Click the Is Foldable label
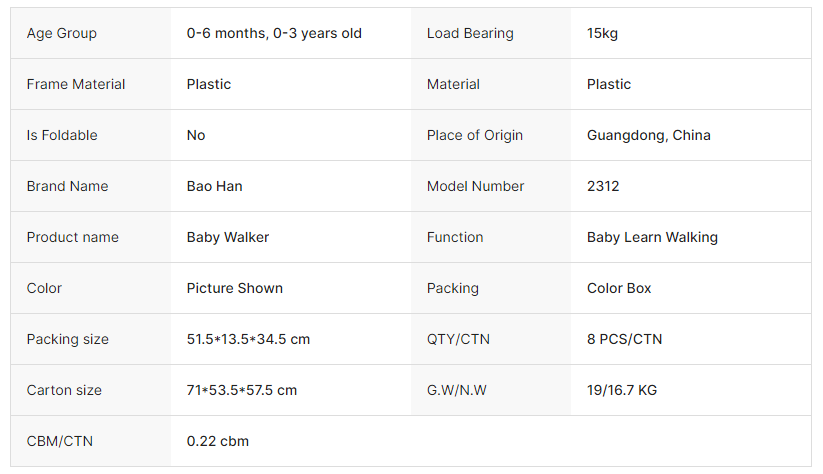The image size is (823, 474). [x=62, y=135]
